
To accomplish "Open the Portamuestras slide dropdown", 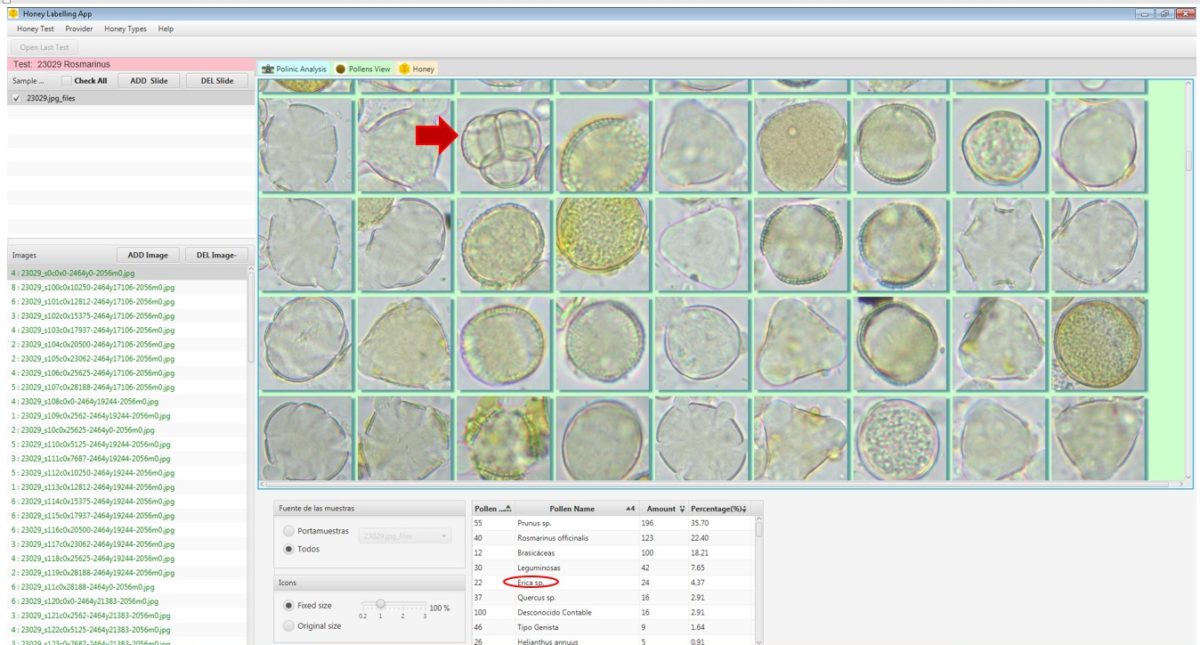I will coord(404,536).
